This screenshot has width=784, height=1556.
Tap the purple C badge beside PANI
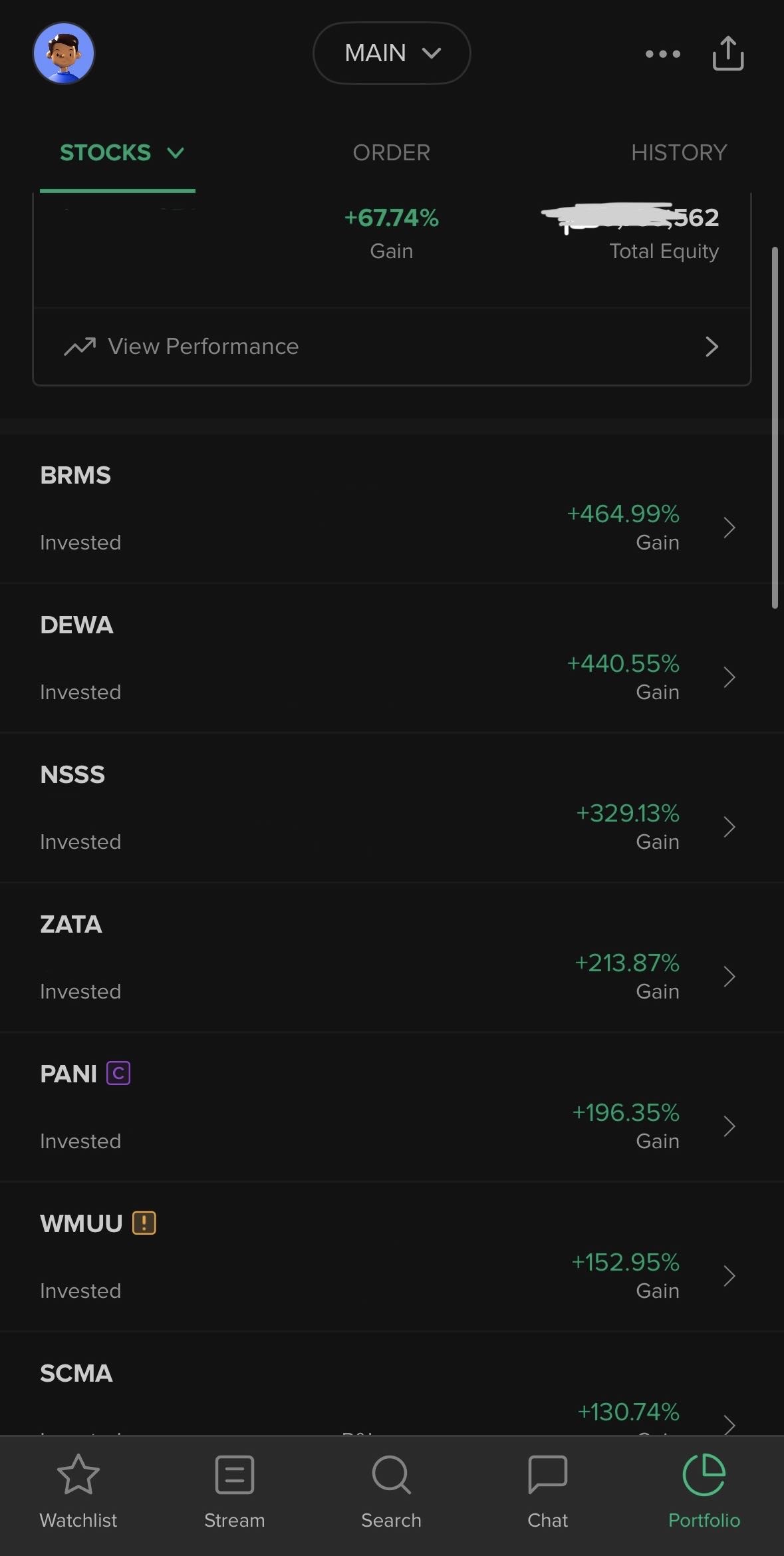tap(118, 1073)
